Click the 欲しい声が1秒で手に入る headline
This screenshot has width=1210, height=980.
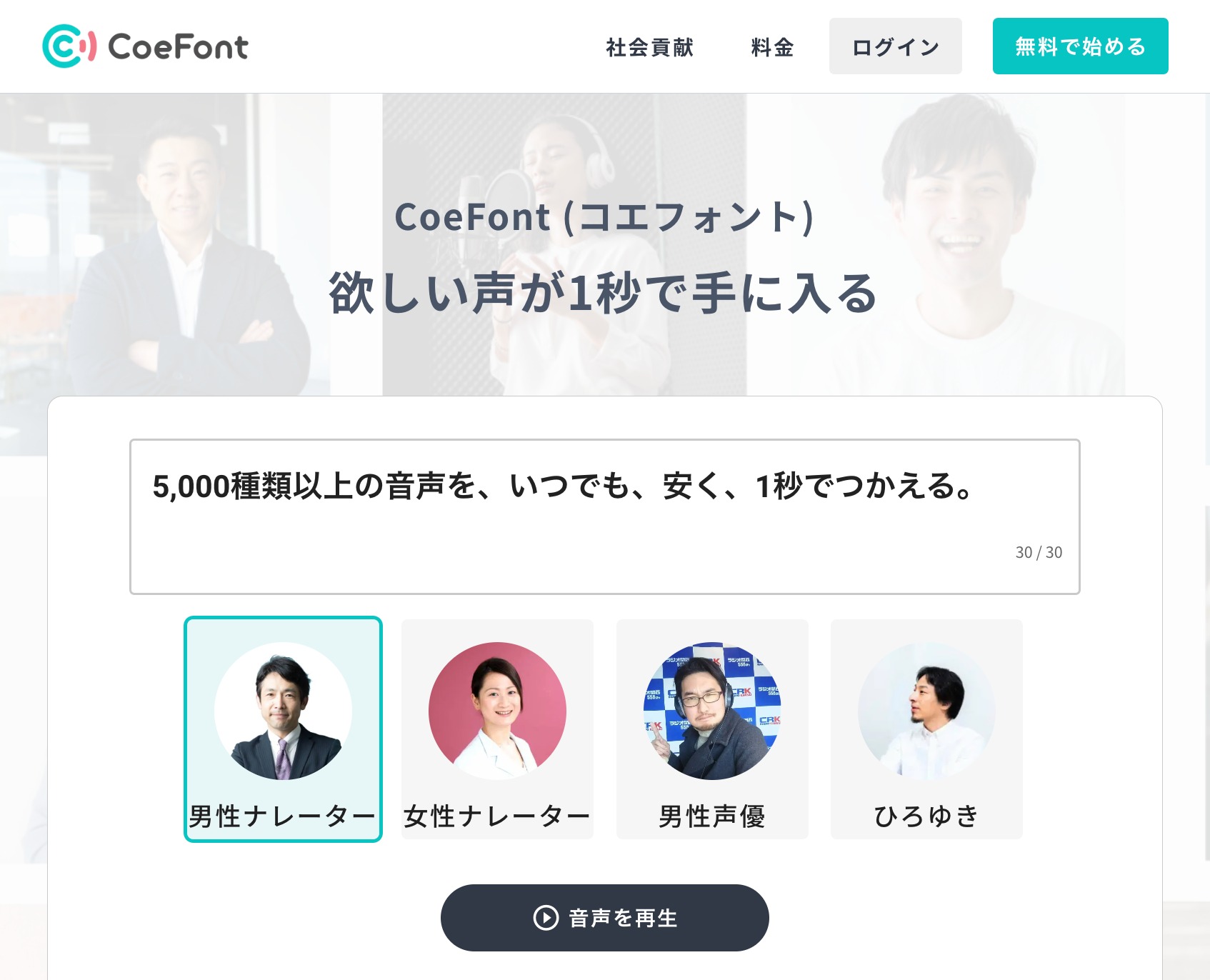click(604, 293)
